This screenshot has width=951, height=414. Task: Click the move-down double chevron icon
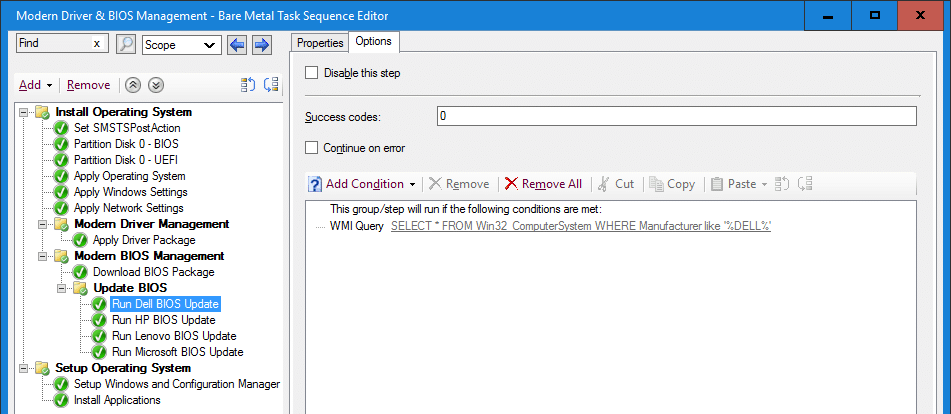[156, 85]
